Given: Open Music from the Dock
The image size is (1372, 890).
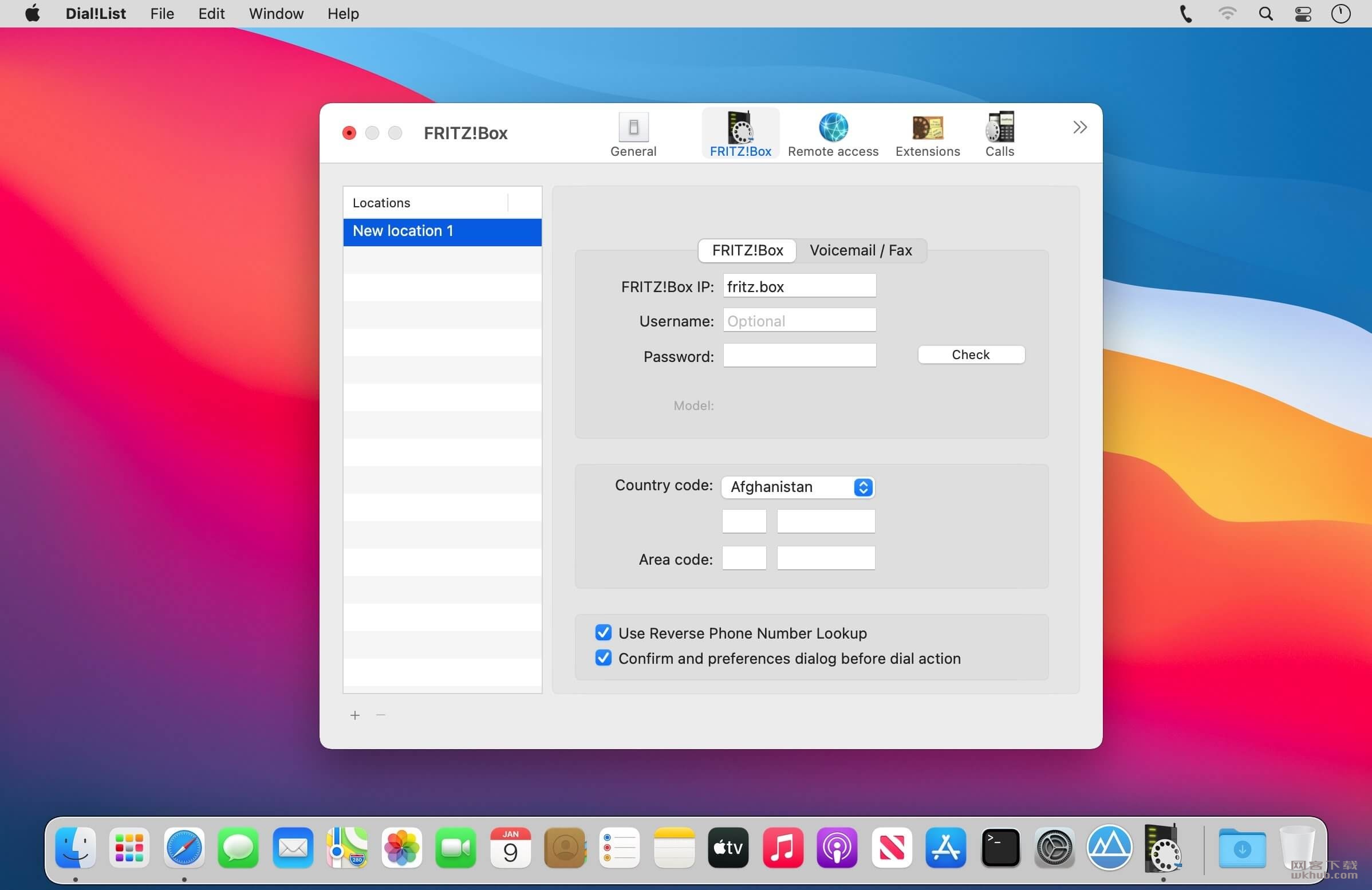Looking at the screenshot, I should pos(782,848).
